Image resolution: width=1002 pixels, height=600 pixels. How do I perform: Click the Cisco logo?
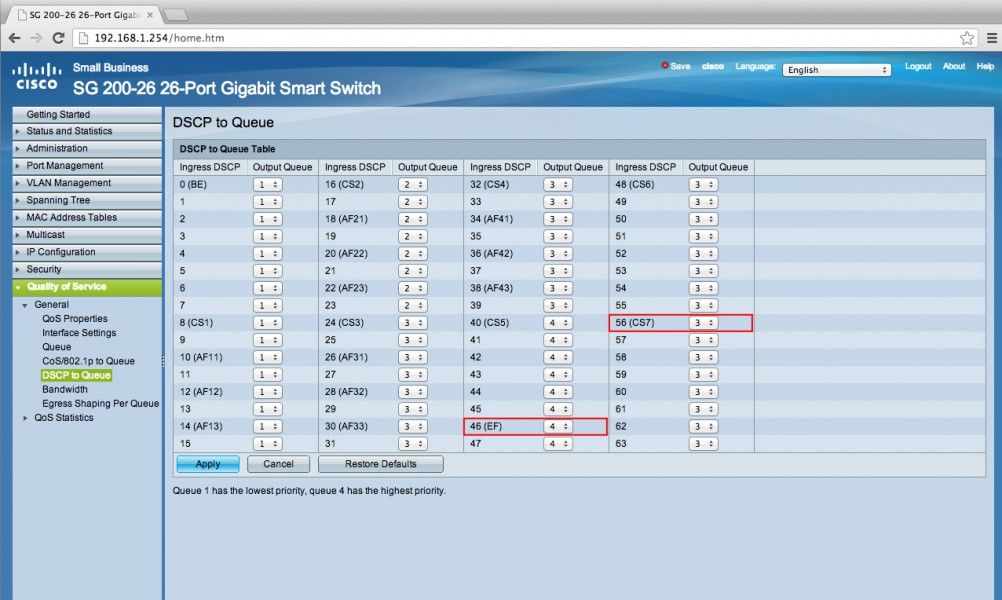click(35, 77)
